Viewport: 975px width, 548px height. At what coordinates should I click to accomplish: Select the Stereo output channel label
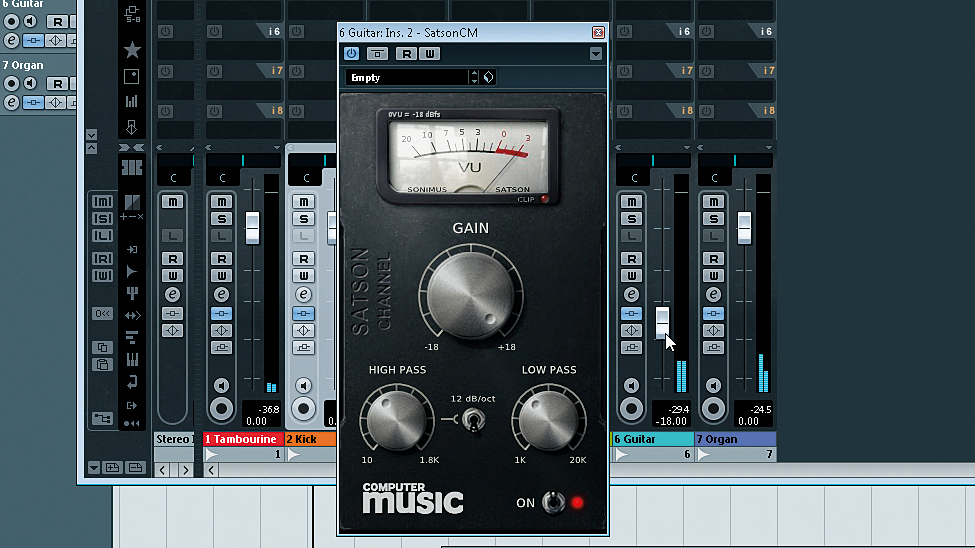(x=175, y=439)
